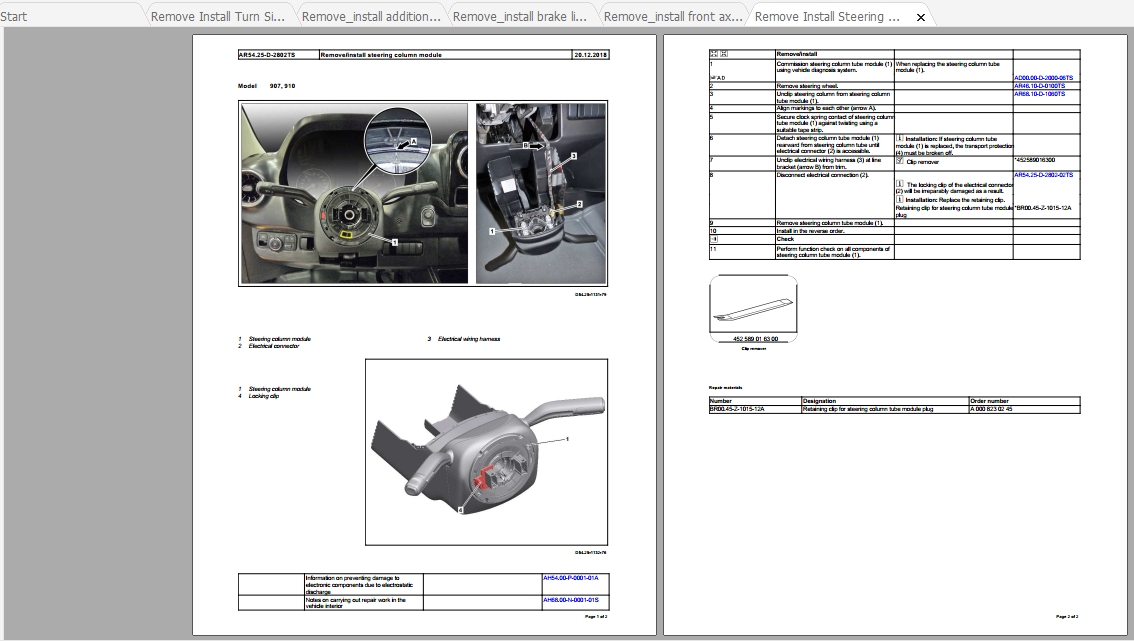This screenshot has height=641, width=1134.
Task: Click the 'Check' row label
Action: click(x=785, y=239)
